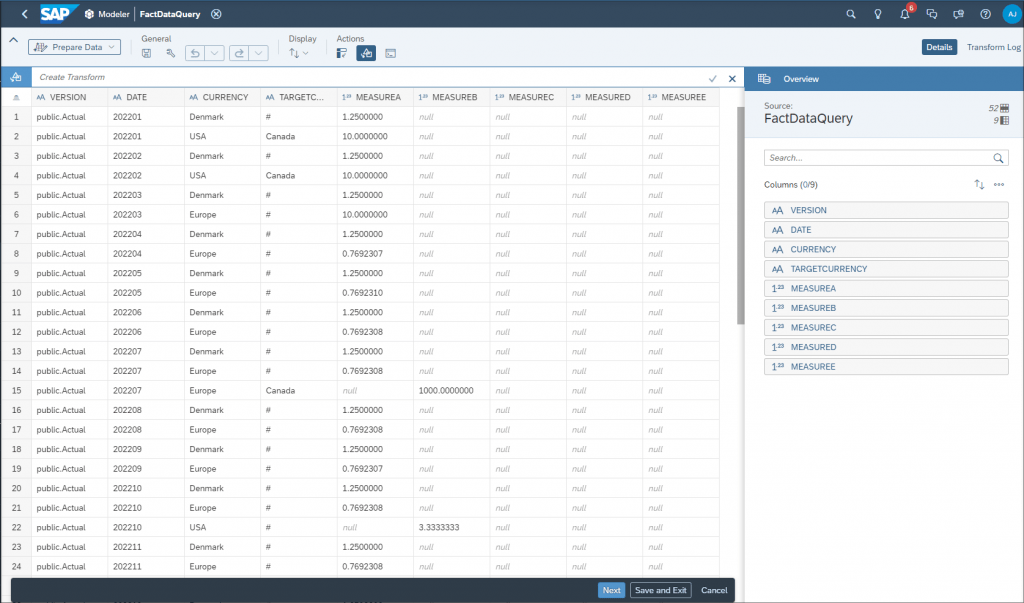Image resolution: width=1024 pixels, height=603 pixels.
Task: Open the Display sort dropdown
Action: tap(298, 54)
